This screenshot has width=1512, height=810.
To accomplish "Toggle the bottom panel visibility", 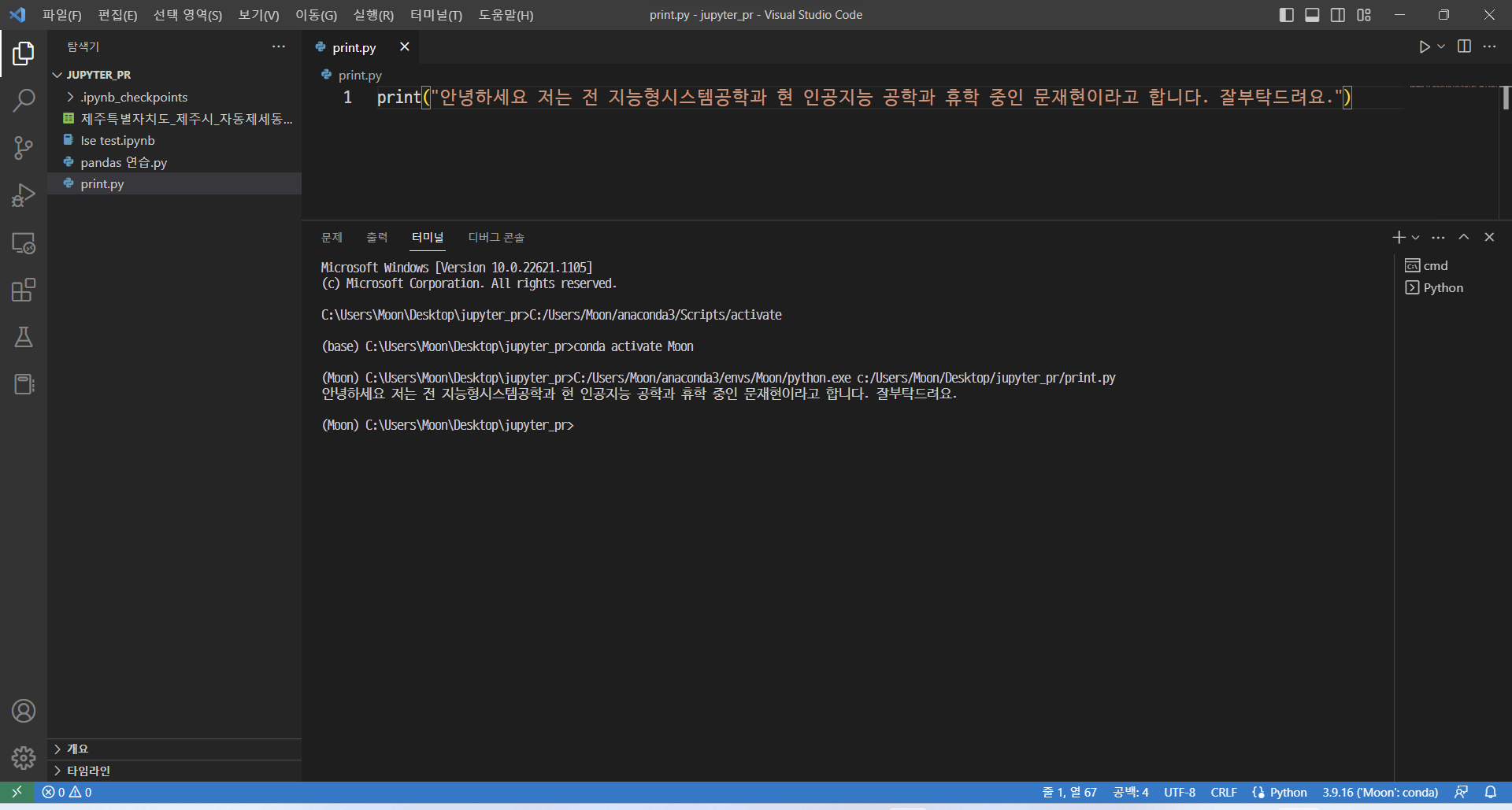I will point(1312,15).
